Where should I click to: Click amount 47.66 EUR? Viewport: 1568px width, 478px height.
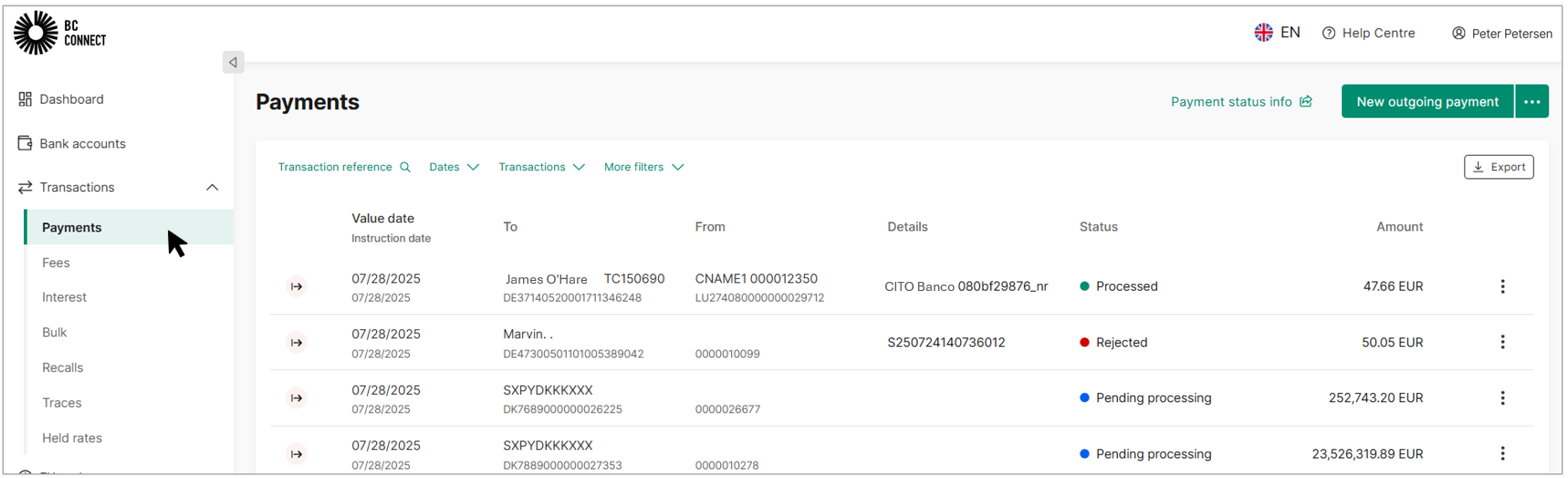1393,286
